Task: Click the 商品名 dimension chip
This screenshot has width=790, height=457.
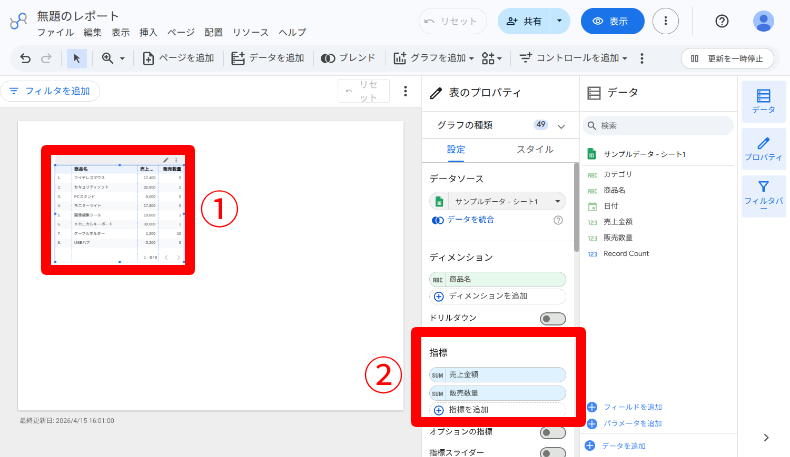Action: (497, 279)
